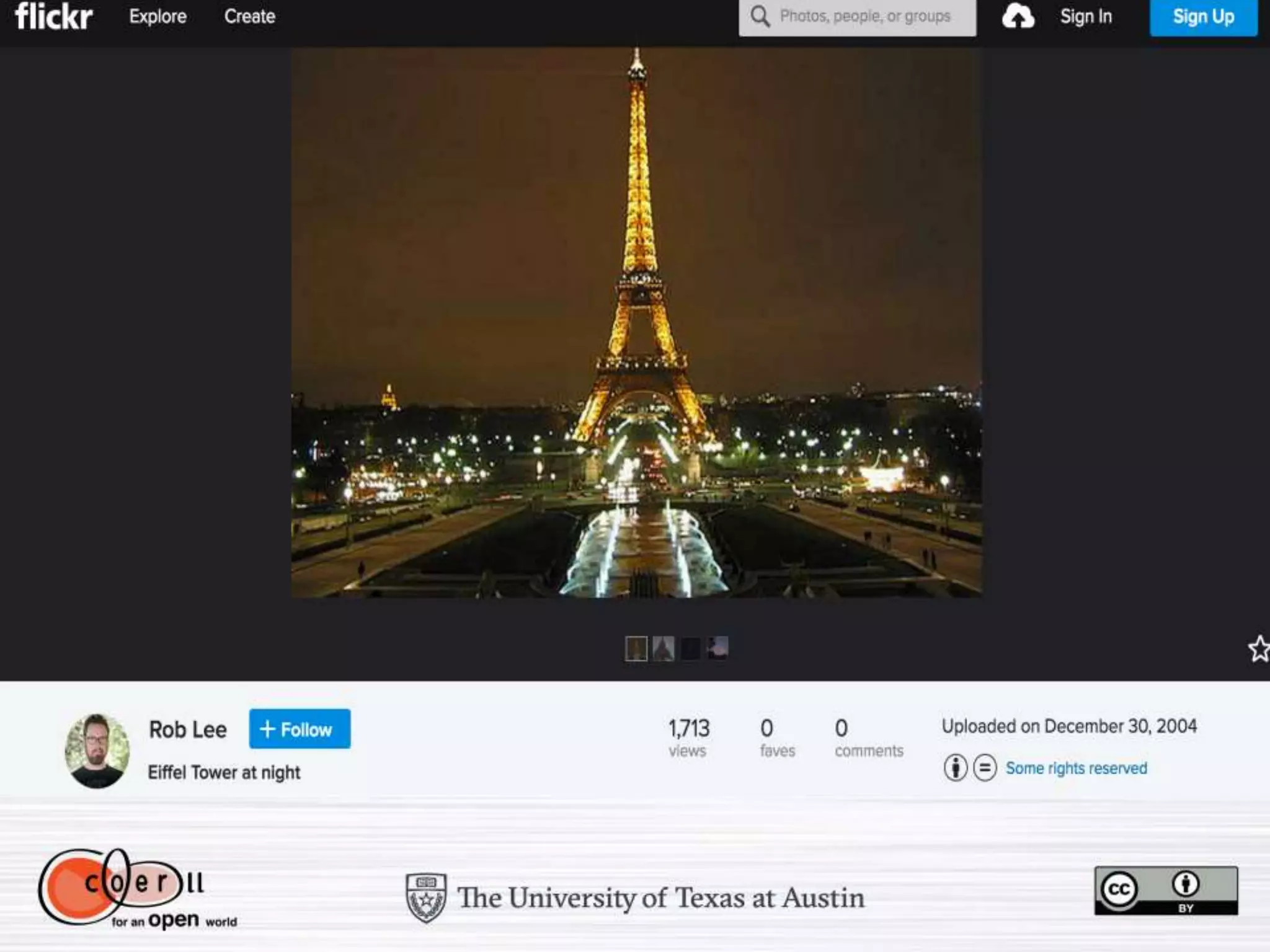Select the last photostream thumbnail

(717, 649)
